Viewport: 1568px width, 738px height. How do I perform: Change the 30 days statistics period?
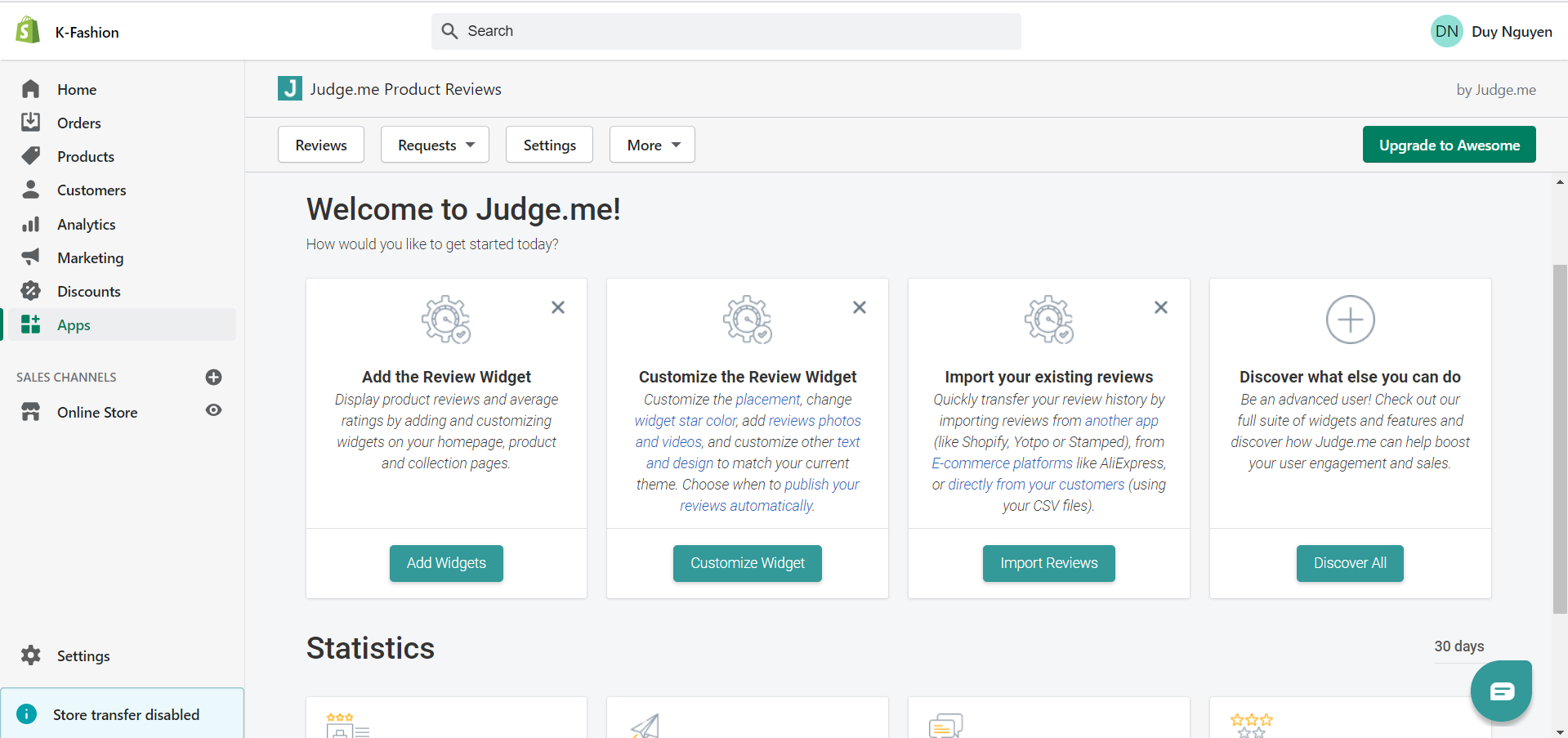[1459, 646]
